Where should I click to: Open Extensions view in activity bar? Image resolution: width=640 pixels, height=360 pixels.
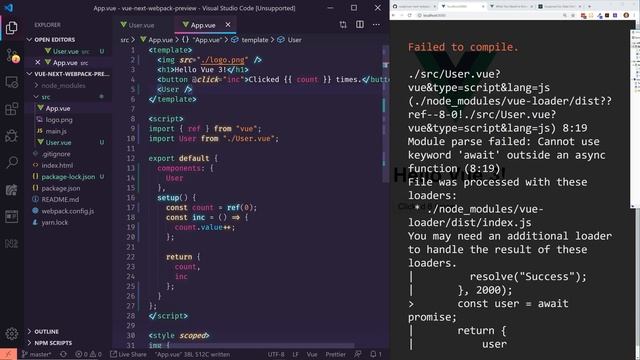pos(11,109)
